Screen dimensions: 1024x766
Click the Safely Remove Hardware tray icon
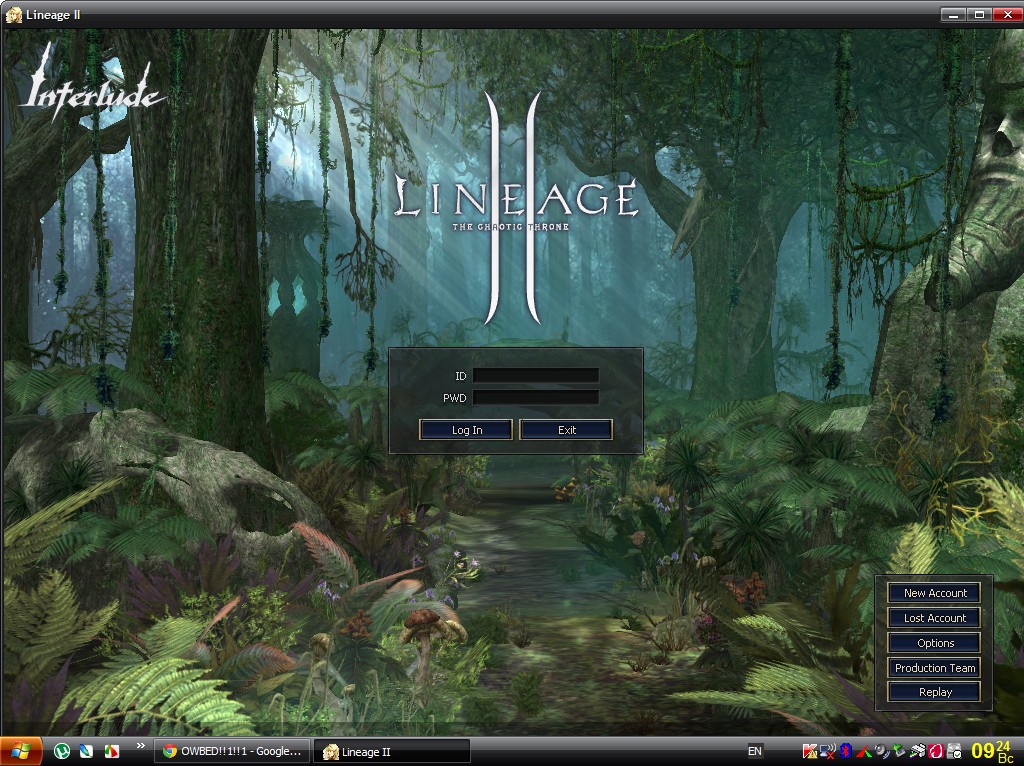point(899,751)
